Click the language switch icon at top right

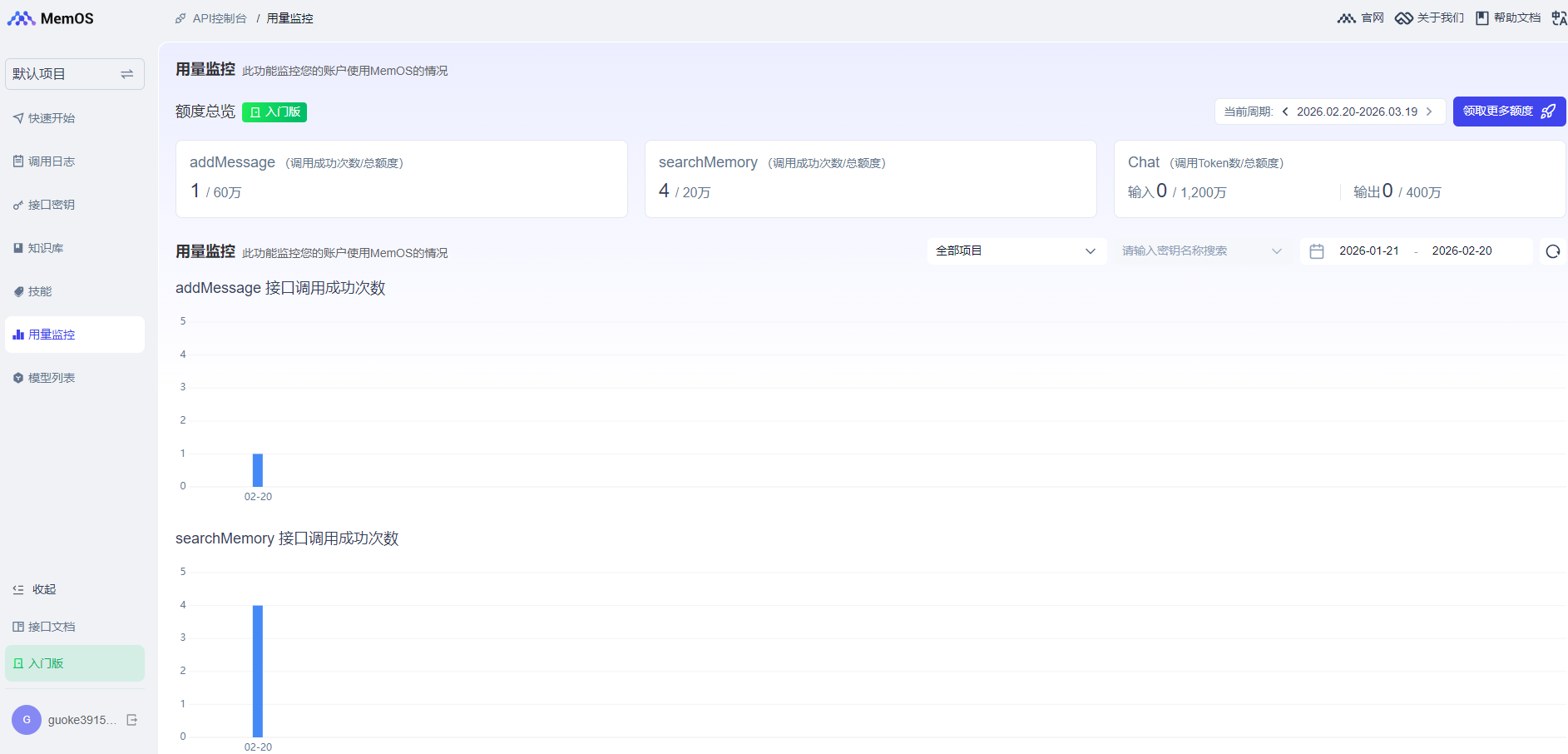coord(1559,18)
